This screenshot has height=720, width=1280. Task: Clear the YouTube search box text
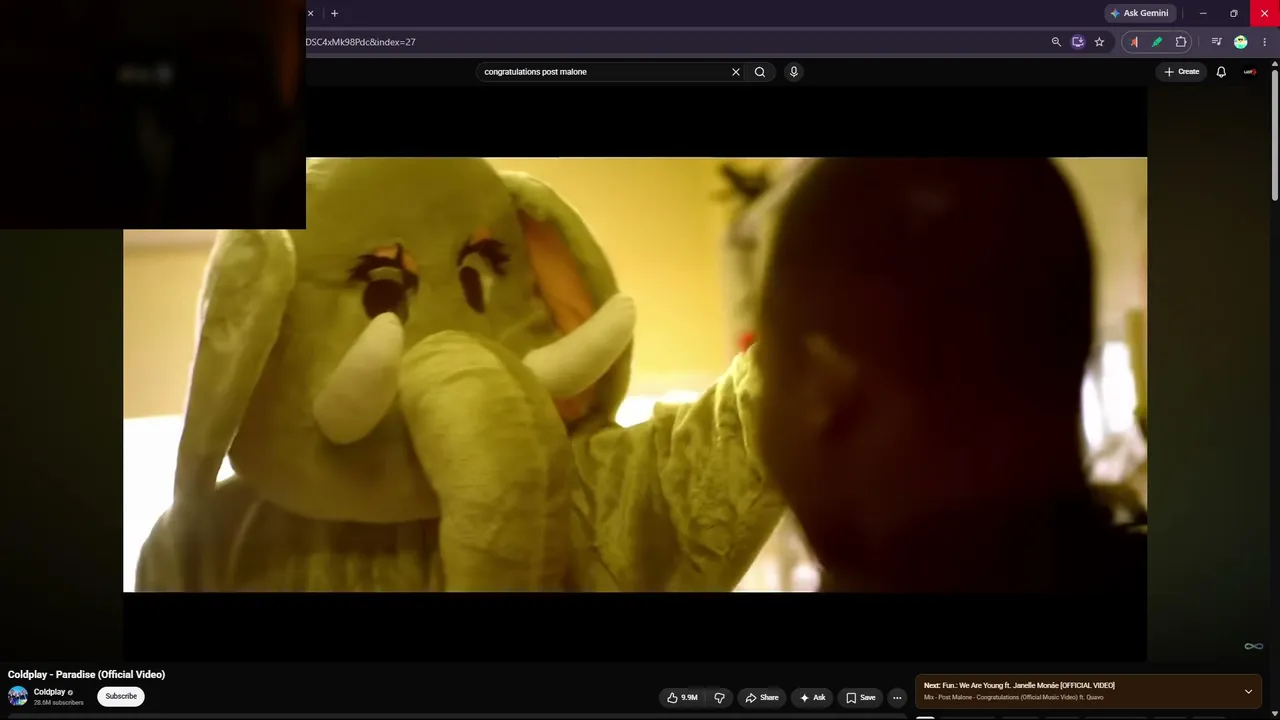coord(736,72)
